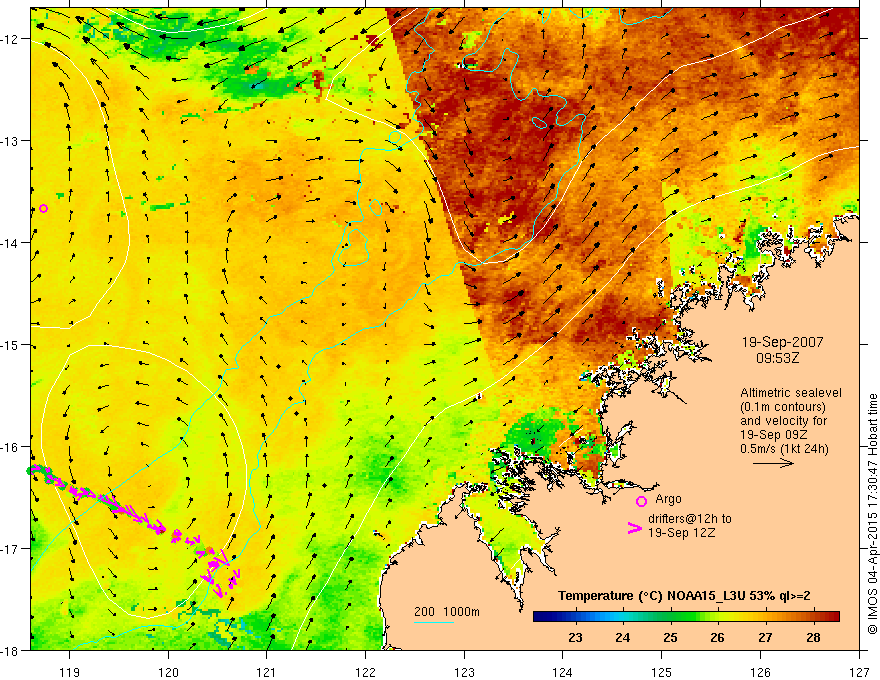Click the colorbar tick label 25

coord(670,637)
